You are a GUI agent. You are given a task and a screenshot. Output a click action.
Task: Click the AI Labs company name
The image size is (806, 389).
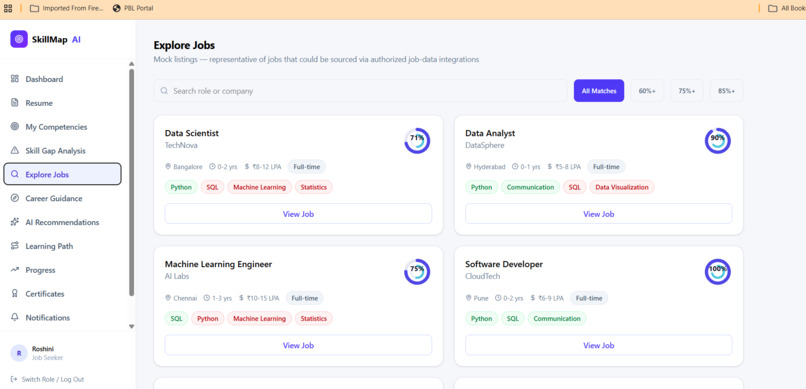click(177, 276)
